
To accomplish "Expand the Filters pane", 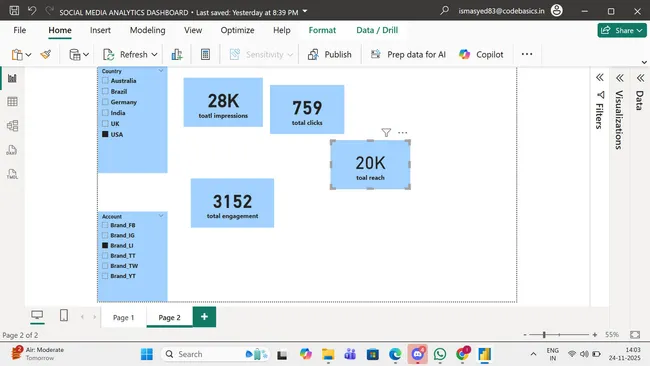I will 599,78.
